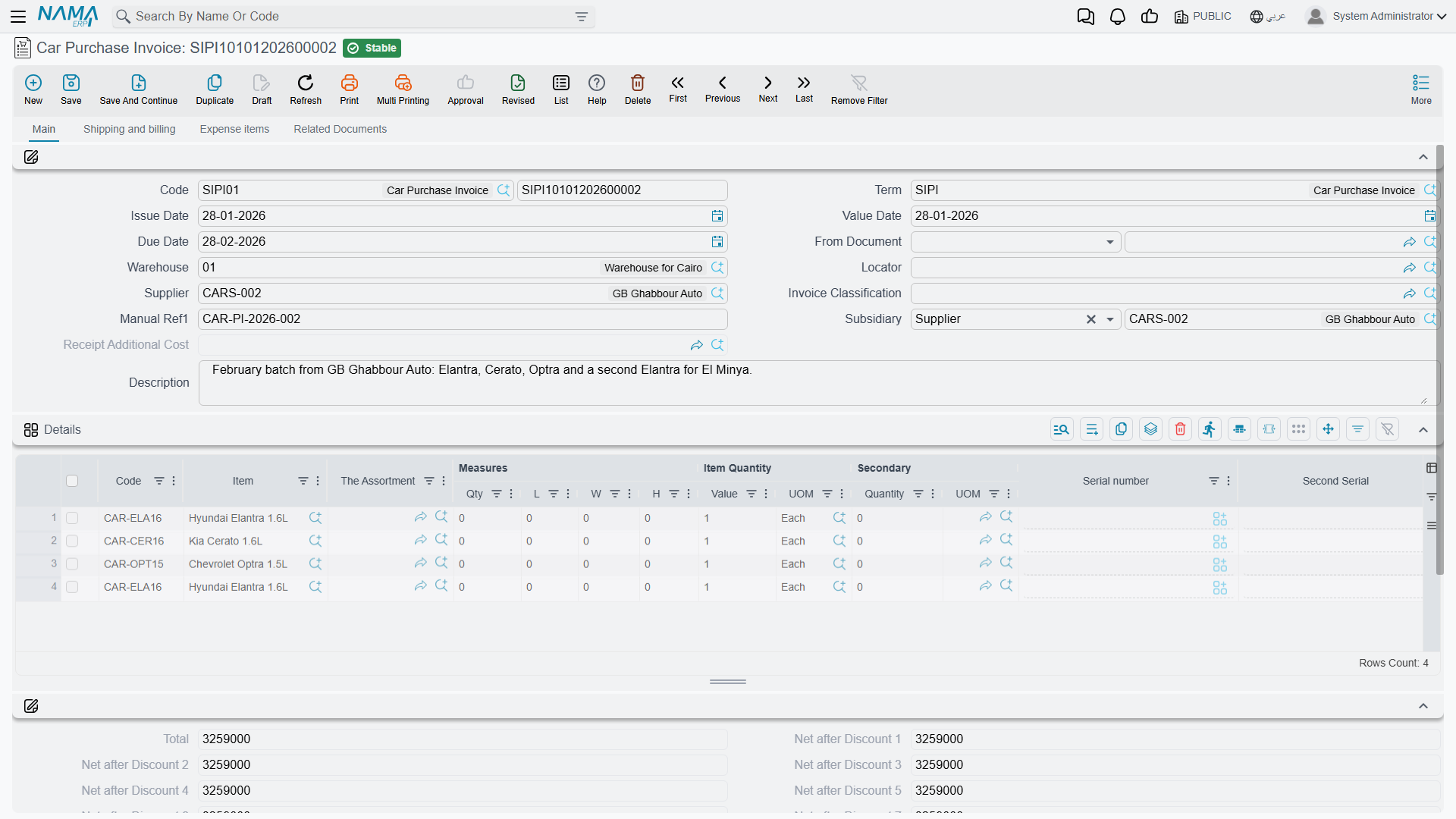Open Issue Date calendar picker
The width and height of the screenshot is (1456, 819).
717,216
